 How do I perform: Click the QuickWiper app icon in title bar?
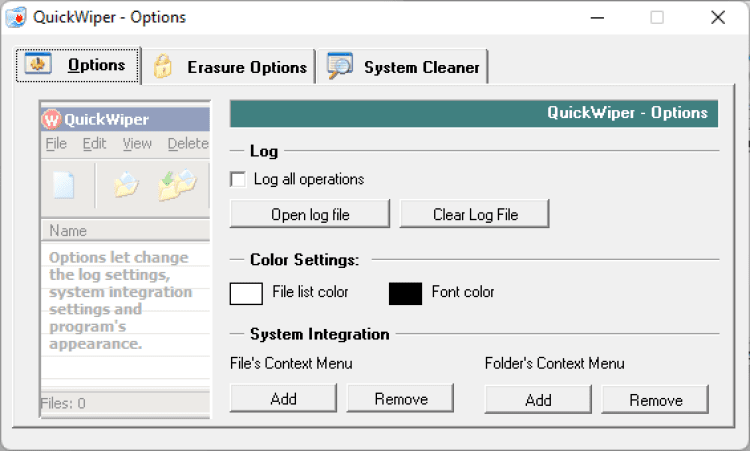16,17
